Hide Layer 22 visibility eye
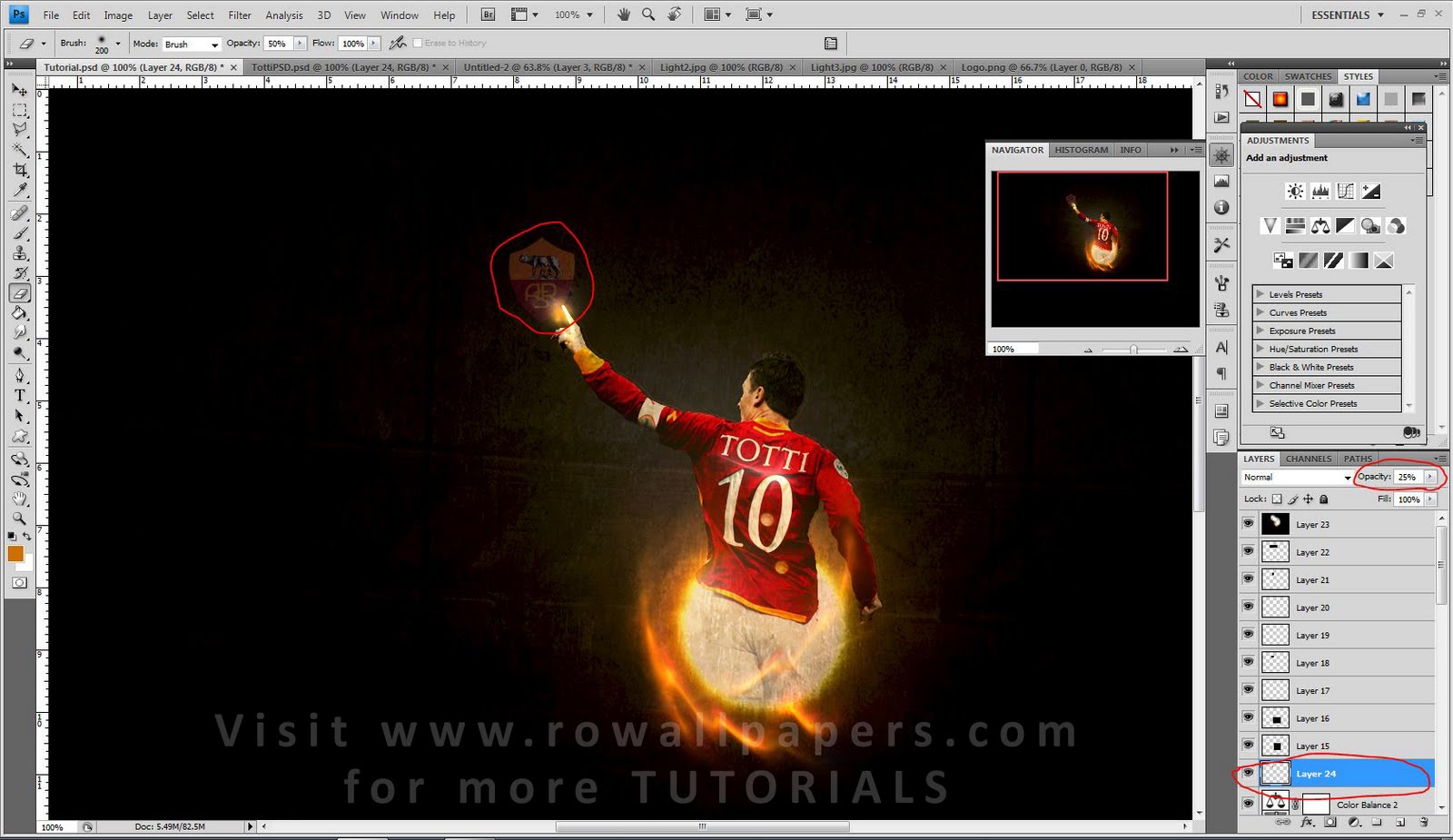Viewport: 1453px width, 840px height. coord(1248,551)
